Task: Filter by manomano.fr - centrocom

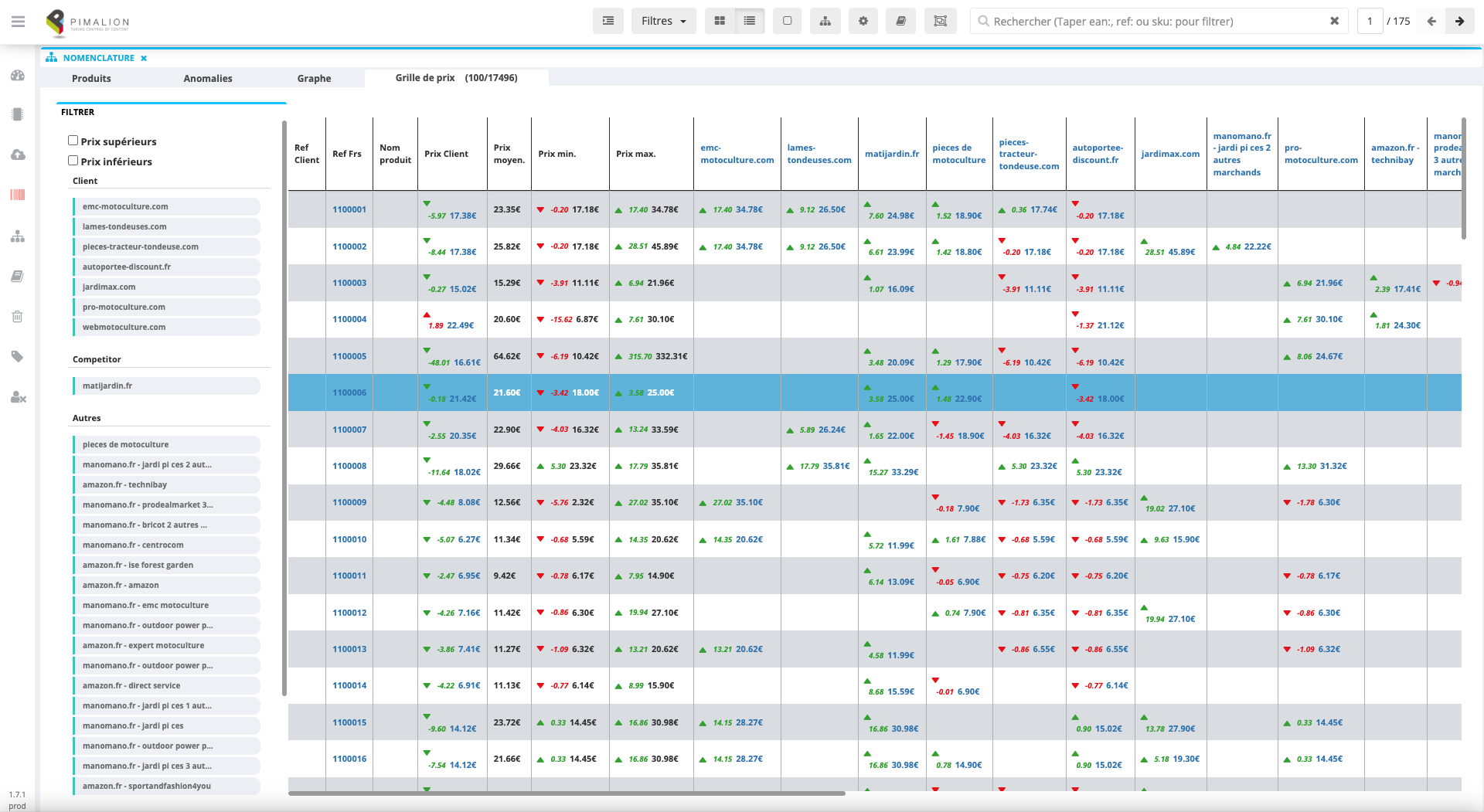Action: [166, 545]
